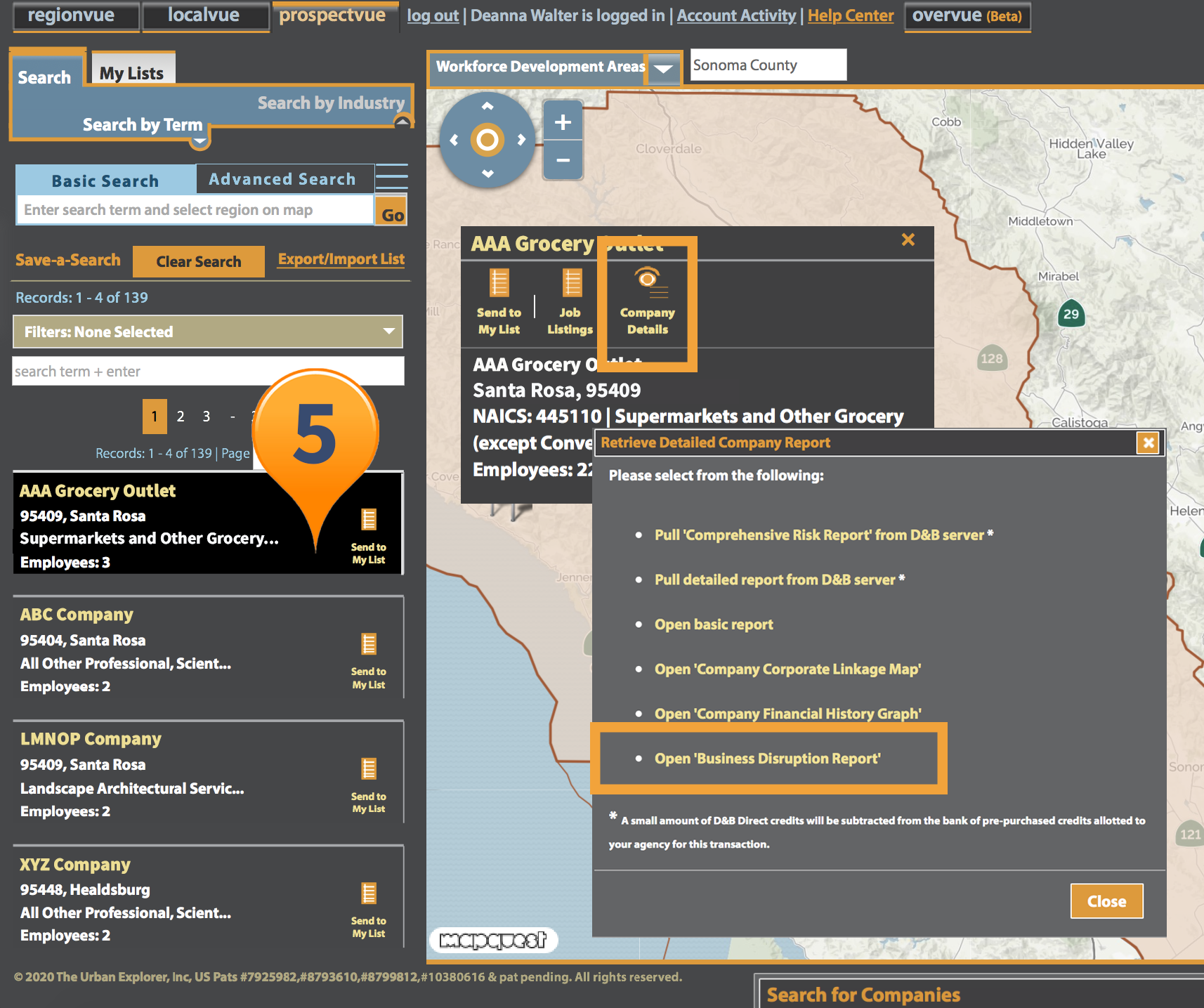Click the Go search button
Viewport: 1204px width, 1008px height.
pyautogui.click(x=391, y=211)
